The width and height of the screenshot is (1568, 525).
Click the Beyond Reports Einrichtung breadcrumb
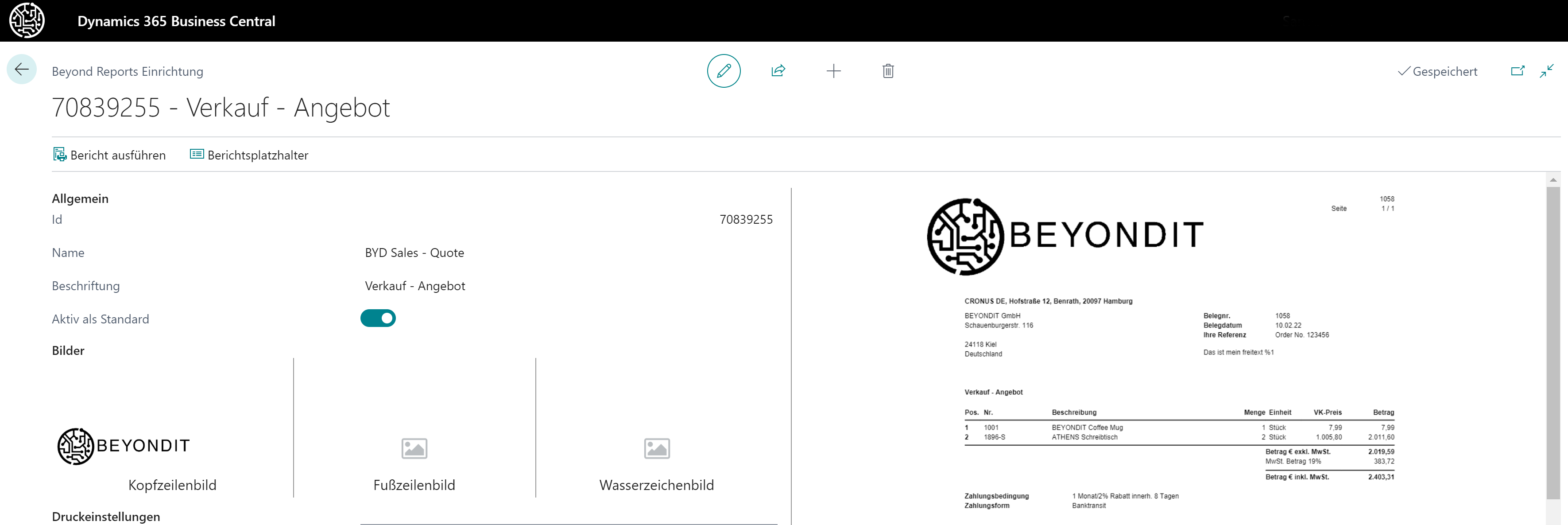tap(128, 71)
